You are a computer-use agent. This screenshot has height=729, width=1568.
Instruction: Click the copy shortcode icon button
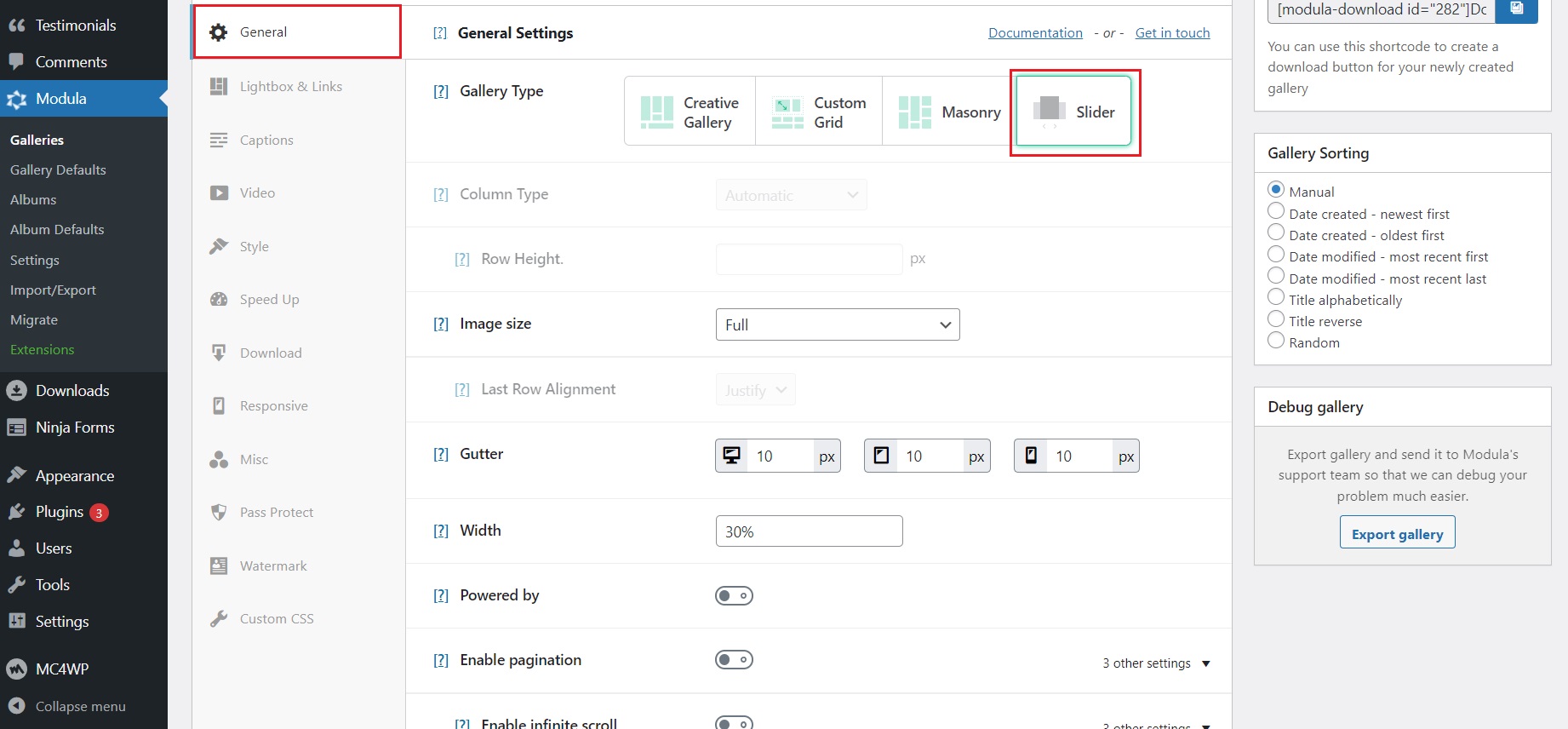(x=1516, y=9)
